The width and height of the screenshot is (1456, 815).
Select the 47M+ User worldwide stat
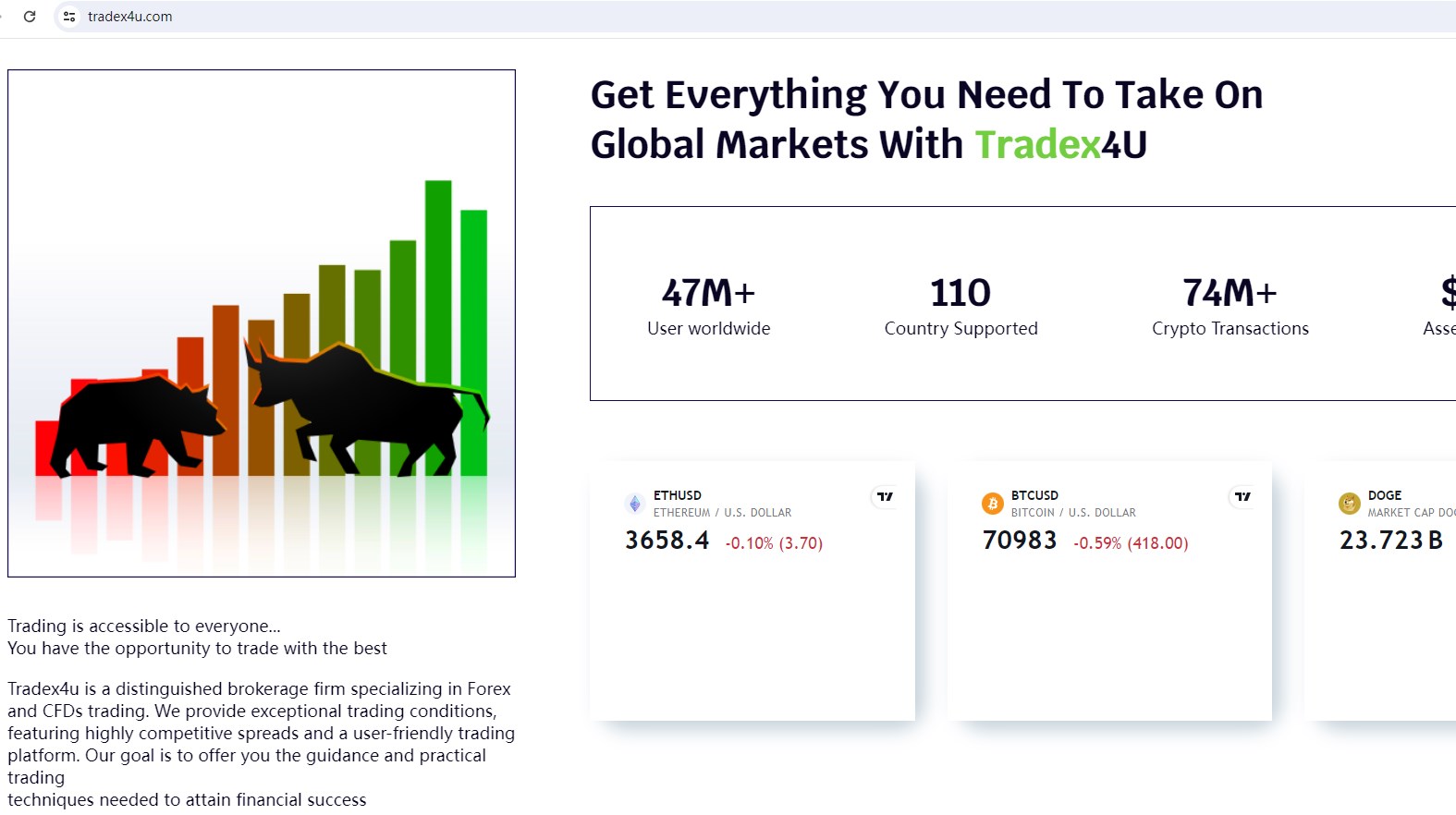coord(709,307)
